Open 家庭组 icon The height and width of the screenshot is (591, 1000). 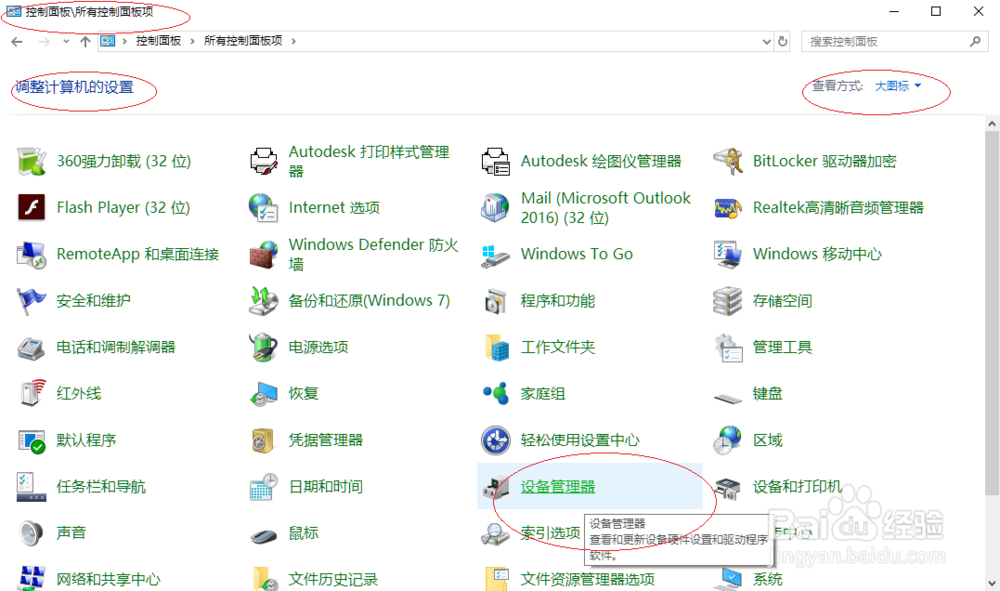pyautogui.click(x=496, y=394)
